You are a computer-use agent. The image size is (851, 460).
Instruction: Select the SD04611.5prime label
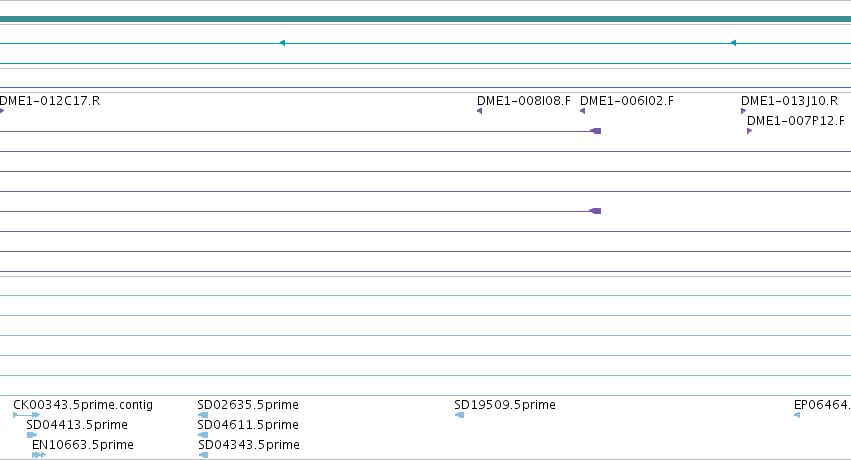248,425
